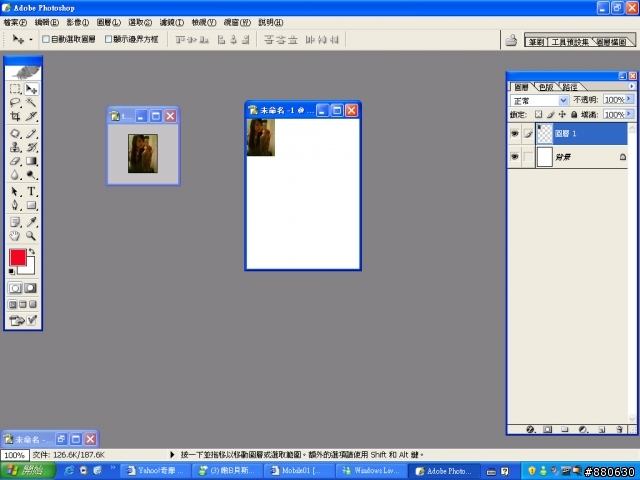Open the fill slider arrow

[x=629, y=114]
